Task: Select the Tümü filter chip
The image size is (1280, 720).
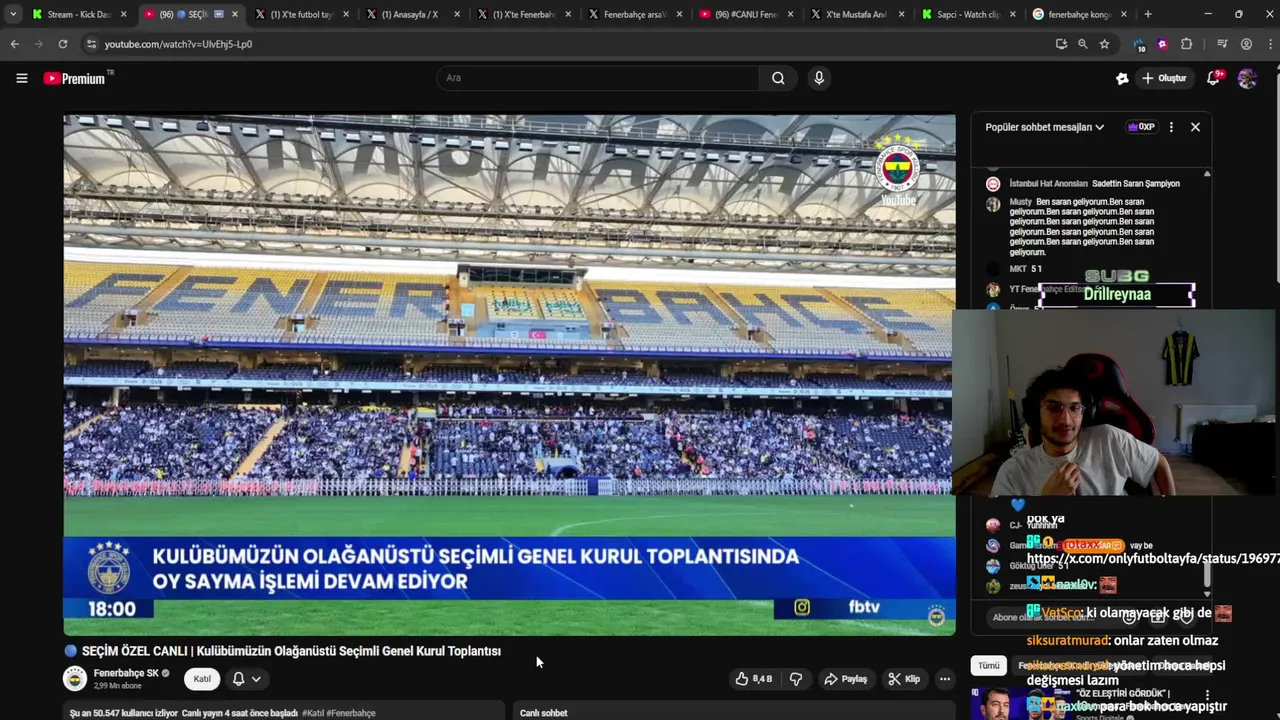Action: click(989, 665)
